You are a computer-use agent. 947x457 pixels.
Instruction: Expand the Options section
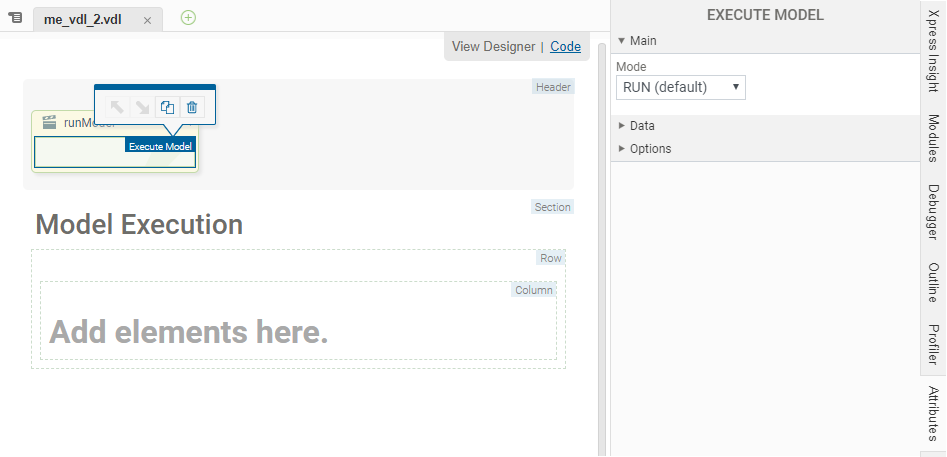[x=650, y=149]
